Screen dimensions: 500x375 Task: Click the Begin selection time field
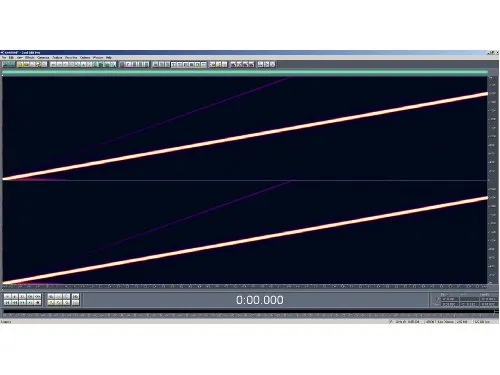click(x=450, y=299)
